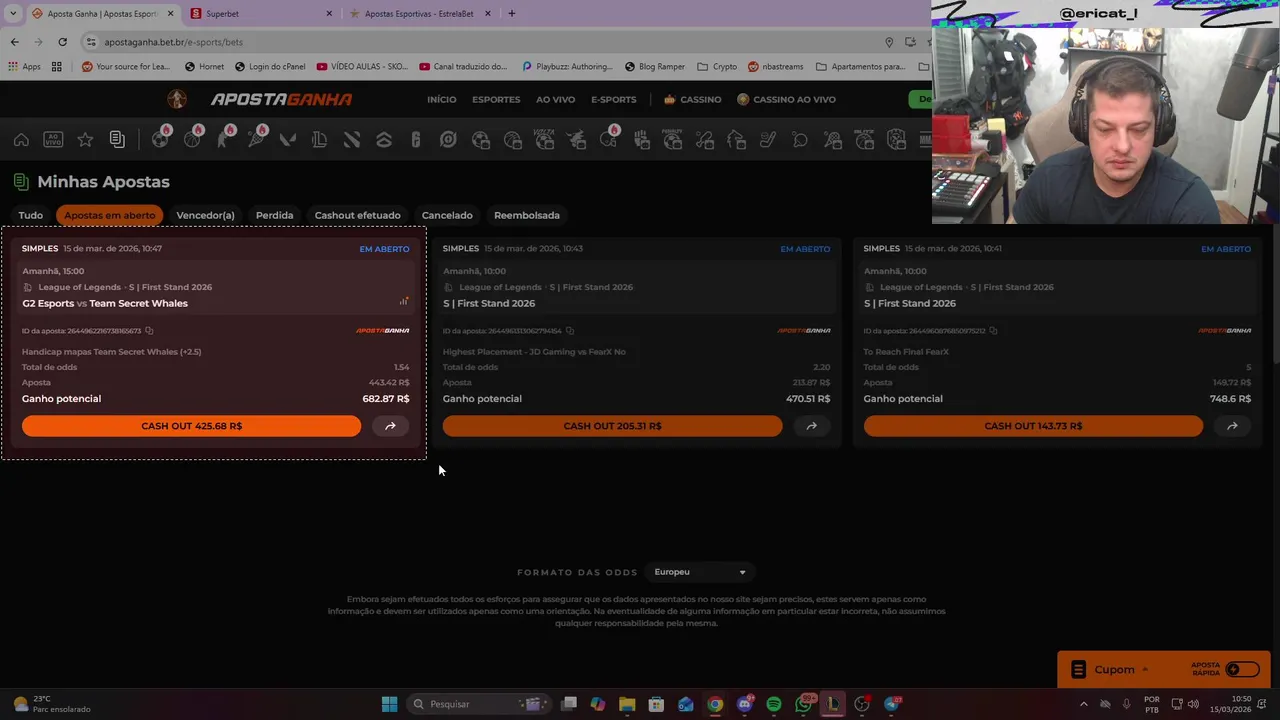Open the CASSINO AO VIVO nav link
This screenshot has width=1280, height=720.
click(x=786, y=99)
